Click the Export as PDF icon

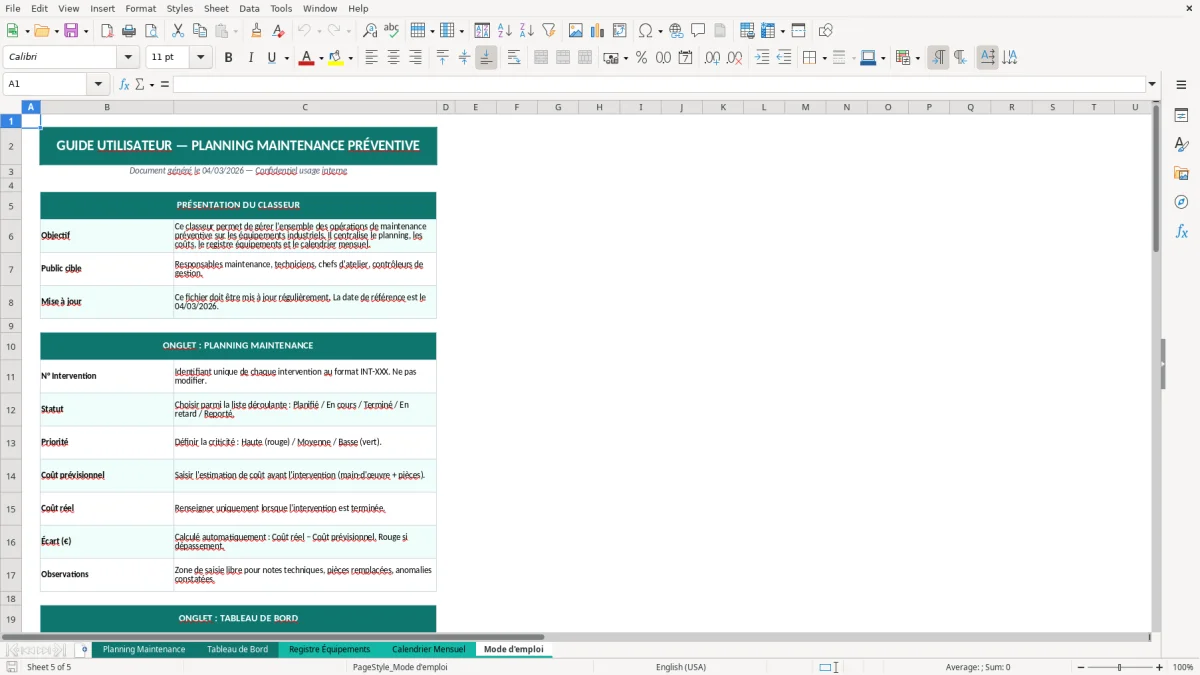tap(107, 31)
